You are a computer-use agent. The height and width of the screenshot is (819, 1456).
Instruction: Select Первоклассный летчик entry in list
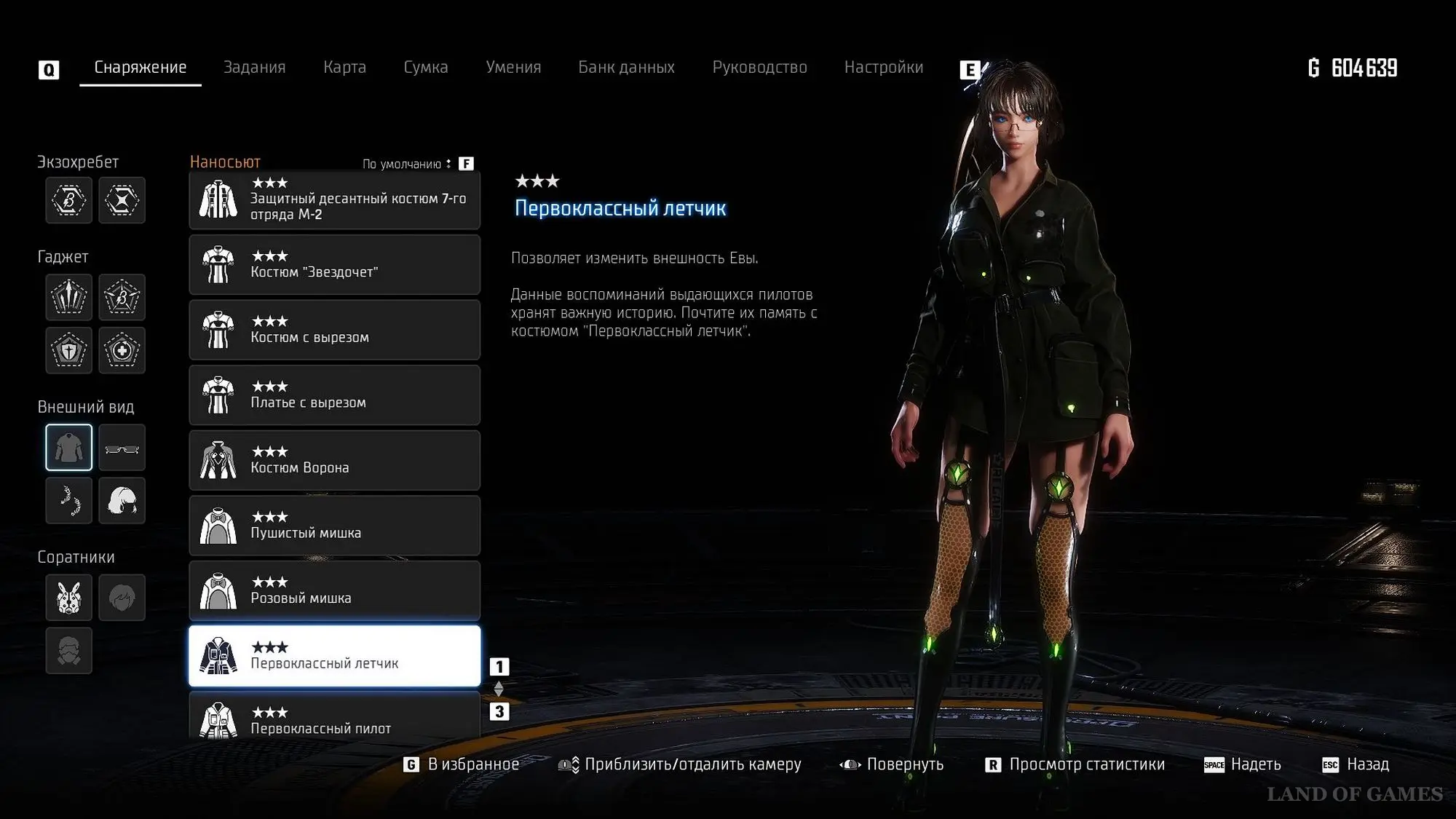[335, 656]
